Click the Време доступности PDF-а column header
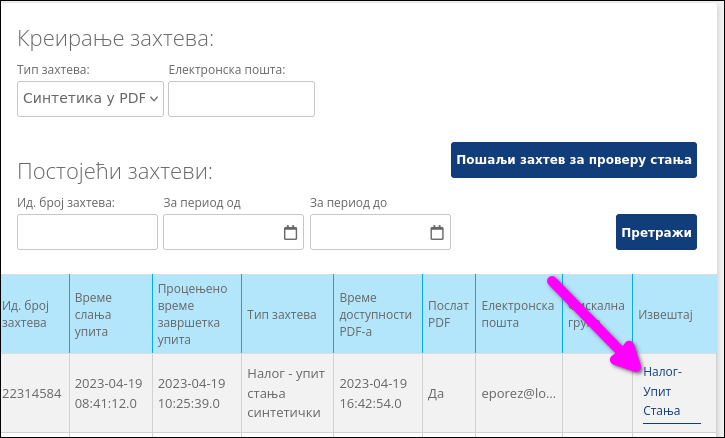 [375, 314]
